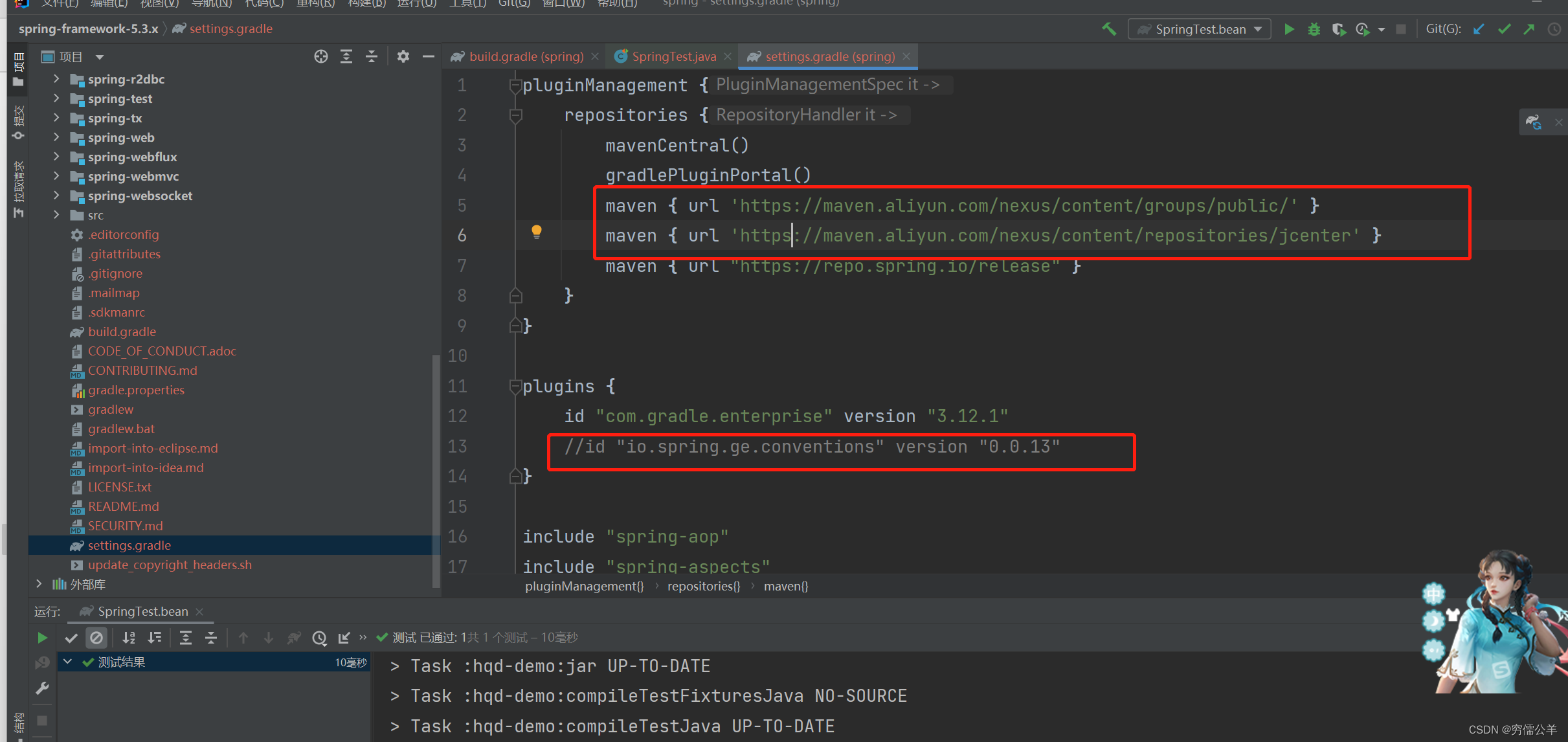Toggle show ignored tests button

[x=96, y=638]
